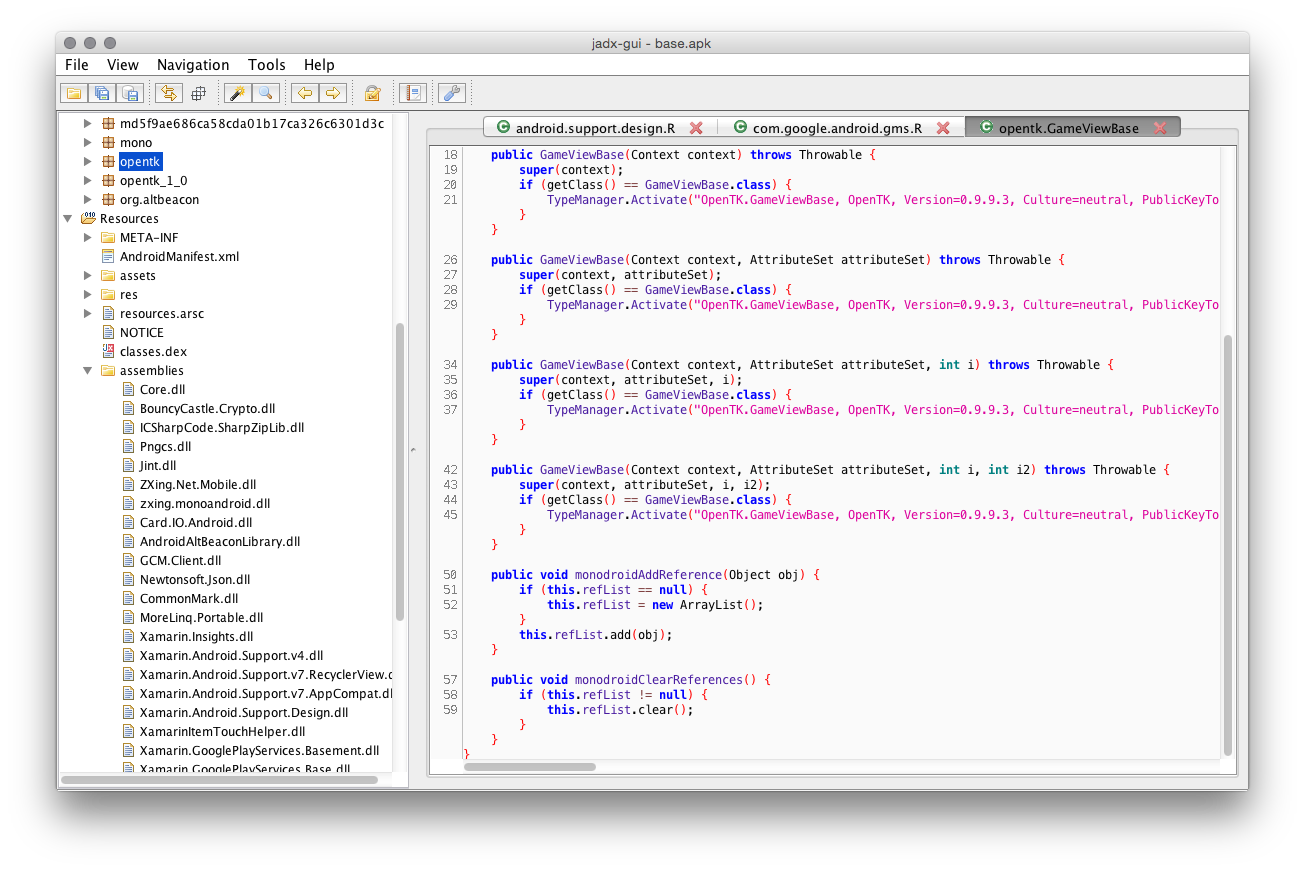Open AndroidManifest.xml in the tree
Image resolution: width=1305 pixels, height=871 pixels.
coord(179,257)
